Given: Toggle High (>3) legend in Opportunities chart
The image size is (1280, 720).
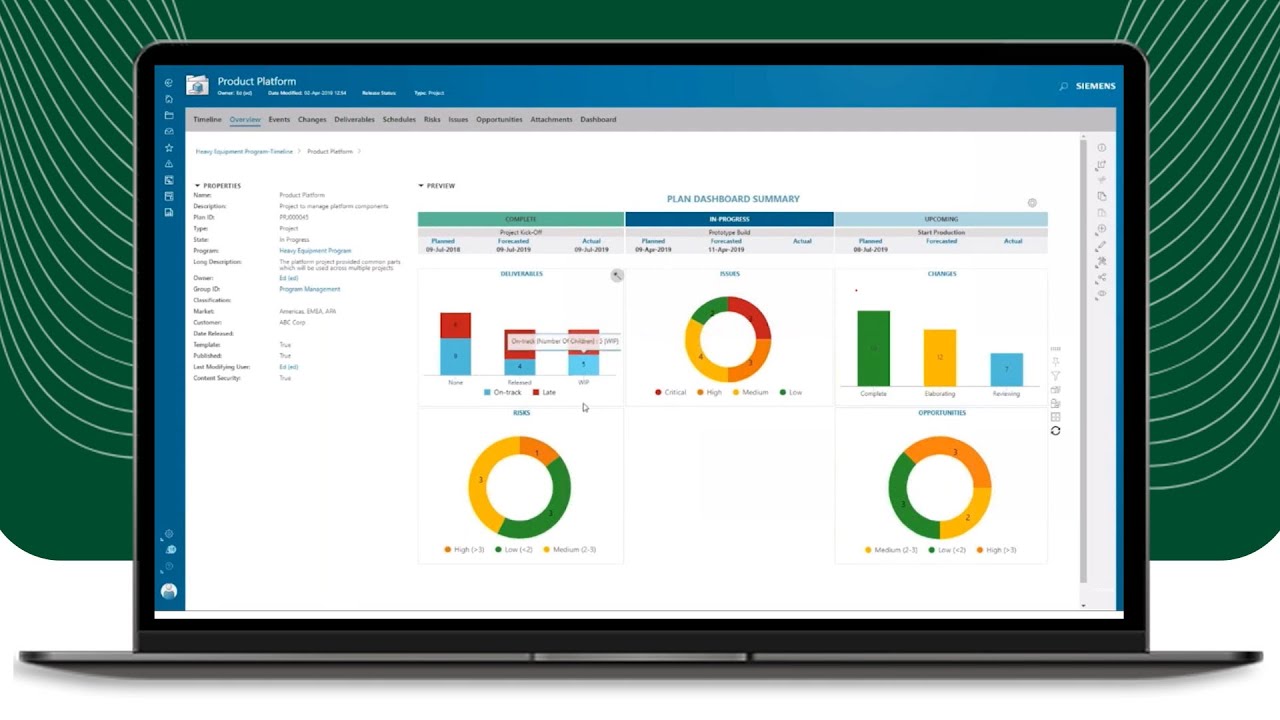Looking at the screenshot, I should (996, 550).
